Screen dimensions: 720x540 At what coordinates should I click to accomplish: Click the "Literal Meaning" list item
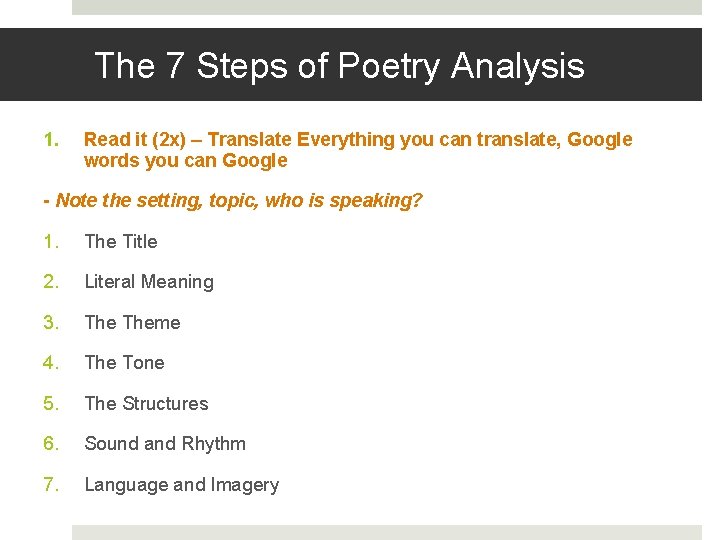(149, 282)
